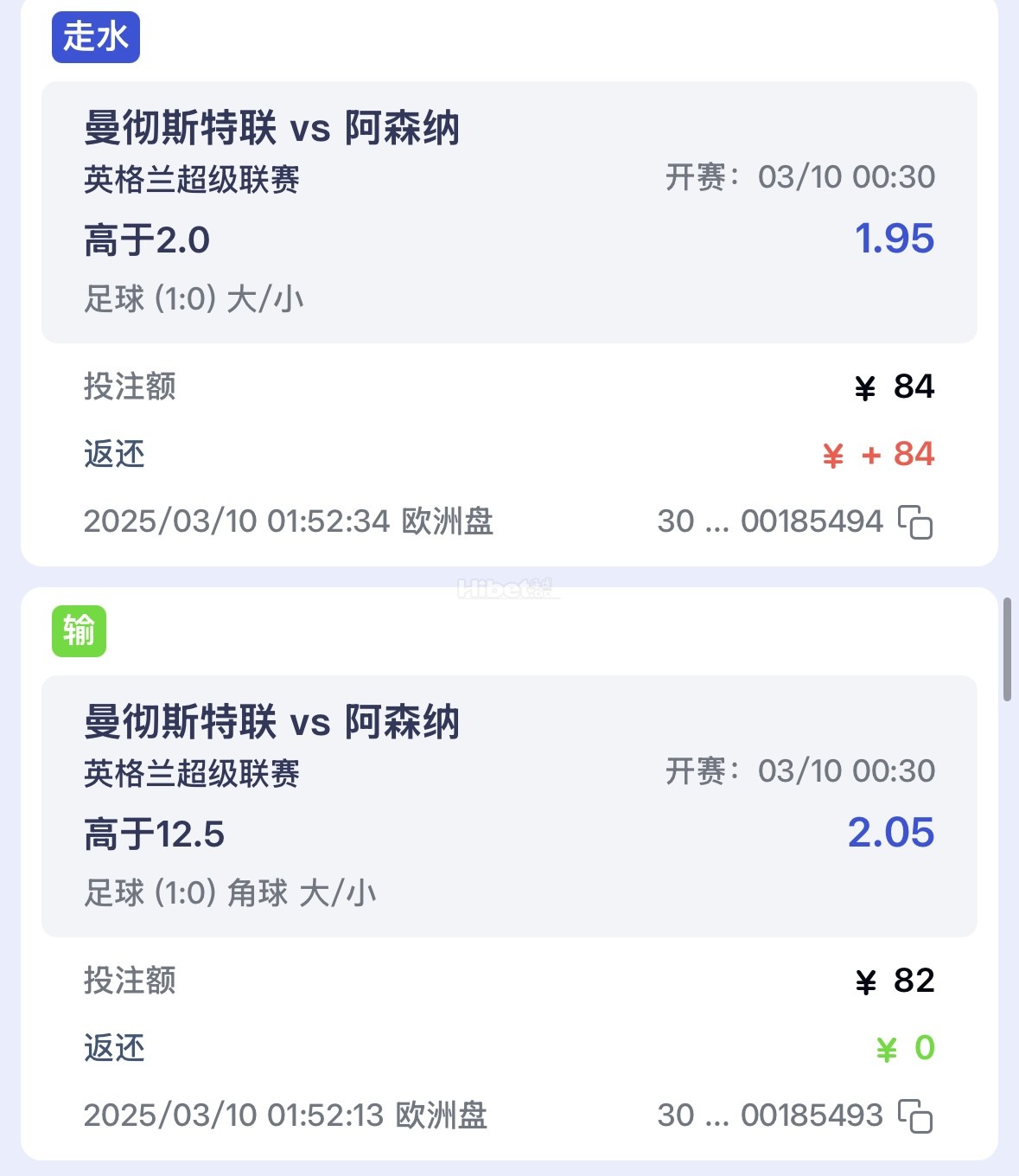Click the Hibet watermark logo between cards
This screenshot has height=1176, width=1019.
click(507, 590)
